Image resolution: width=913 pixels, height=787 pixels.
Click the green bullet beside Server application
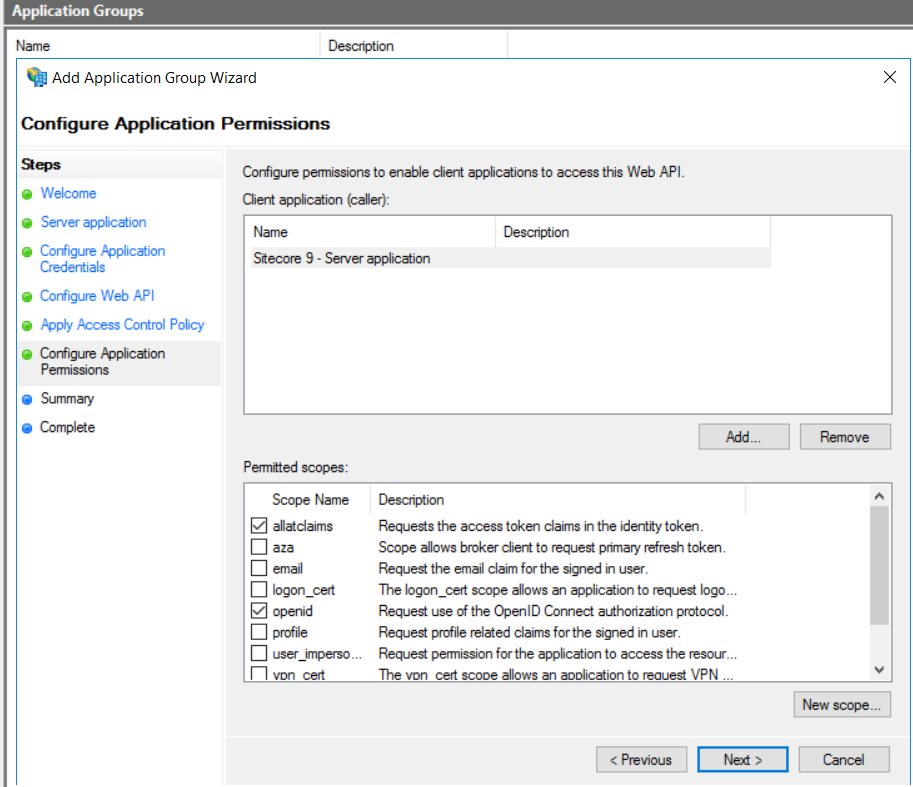(x=27, y=223)
